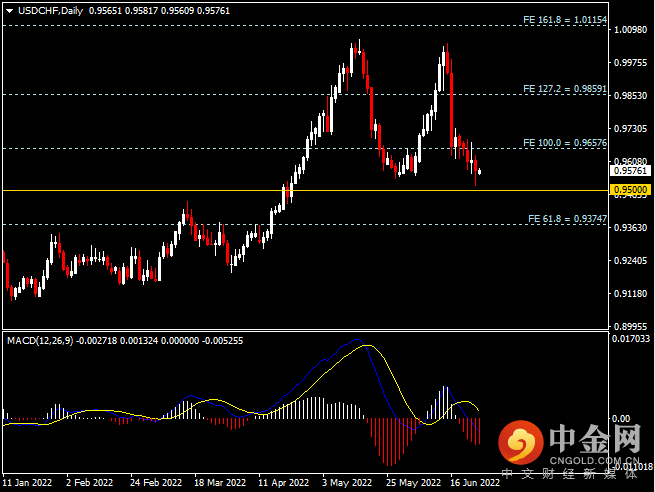Click the 3 May 2022 date label

point(347,483)
